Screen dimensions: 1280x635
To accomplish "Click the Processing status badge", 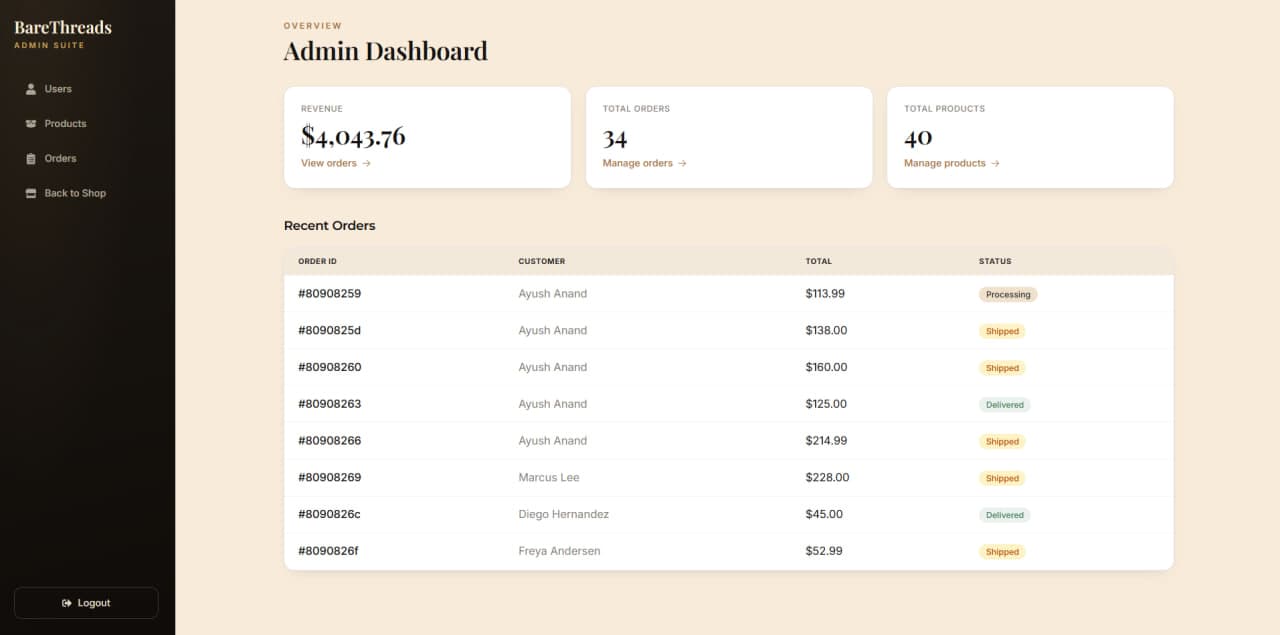I will click(1008, 295).
